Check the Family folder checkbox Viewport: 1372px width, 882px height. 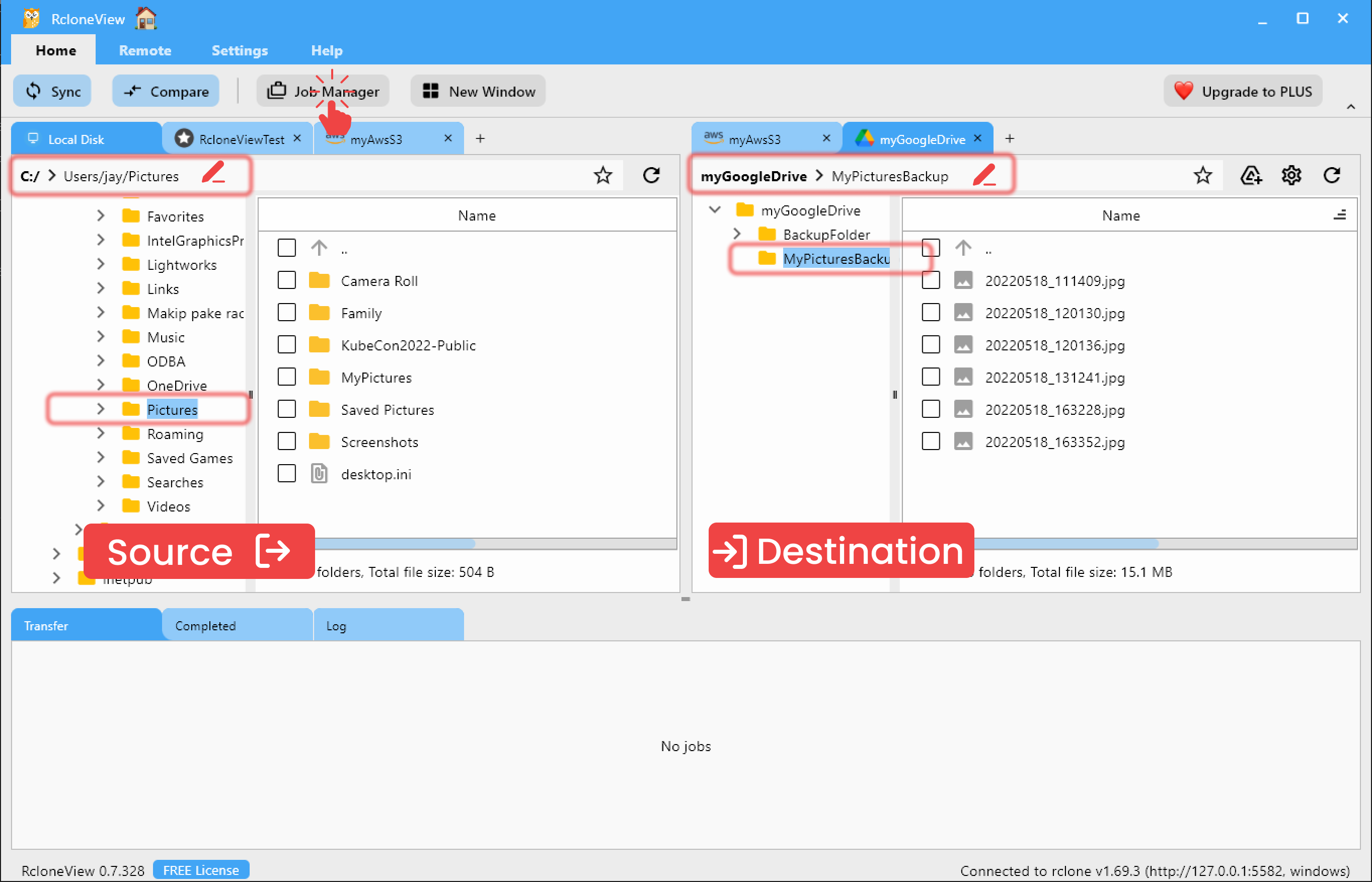coord(286,313)
